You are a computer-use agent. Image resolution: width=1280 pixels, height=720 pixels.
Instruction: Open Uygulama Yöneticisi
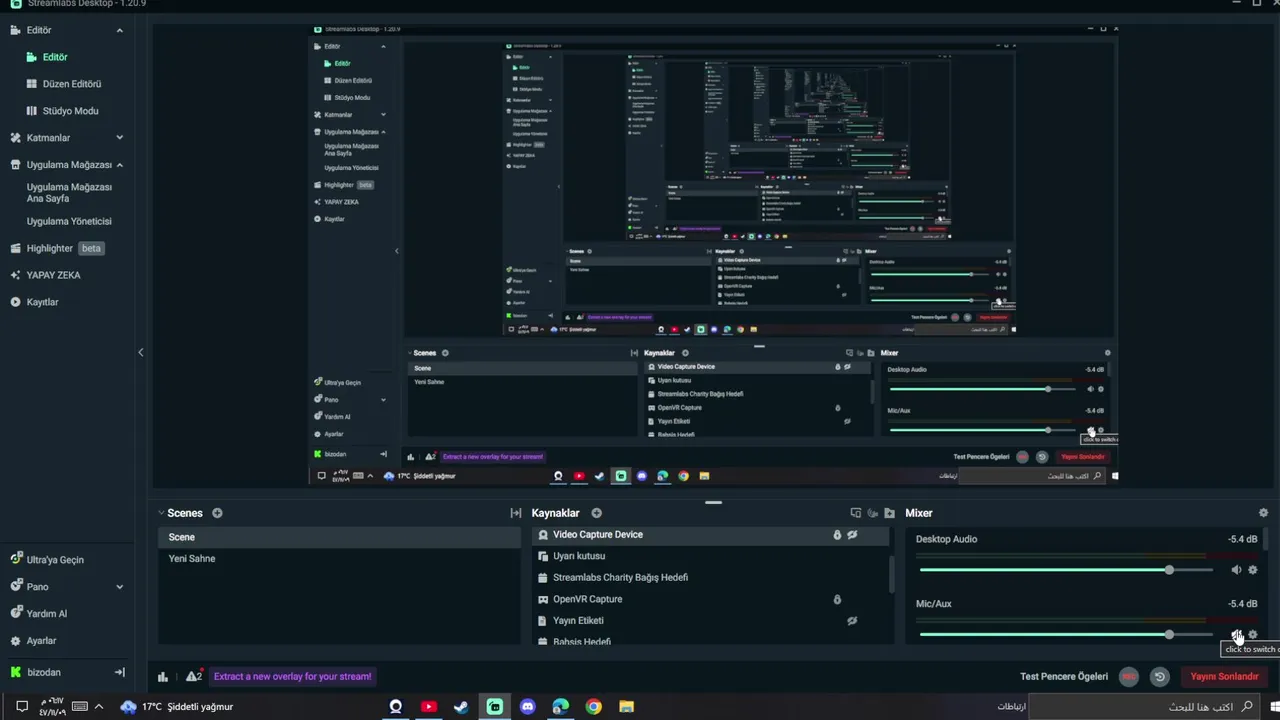pyautogui.click(x=69, y=221)
